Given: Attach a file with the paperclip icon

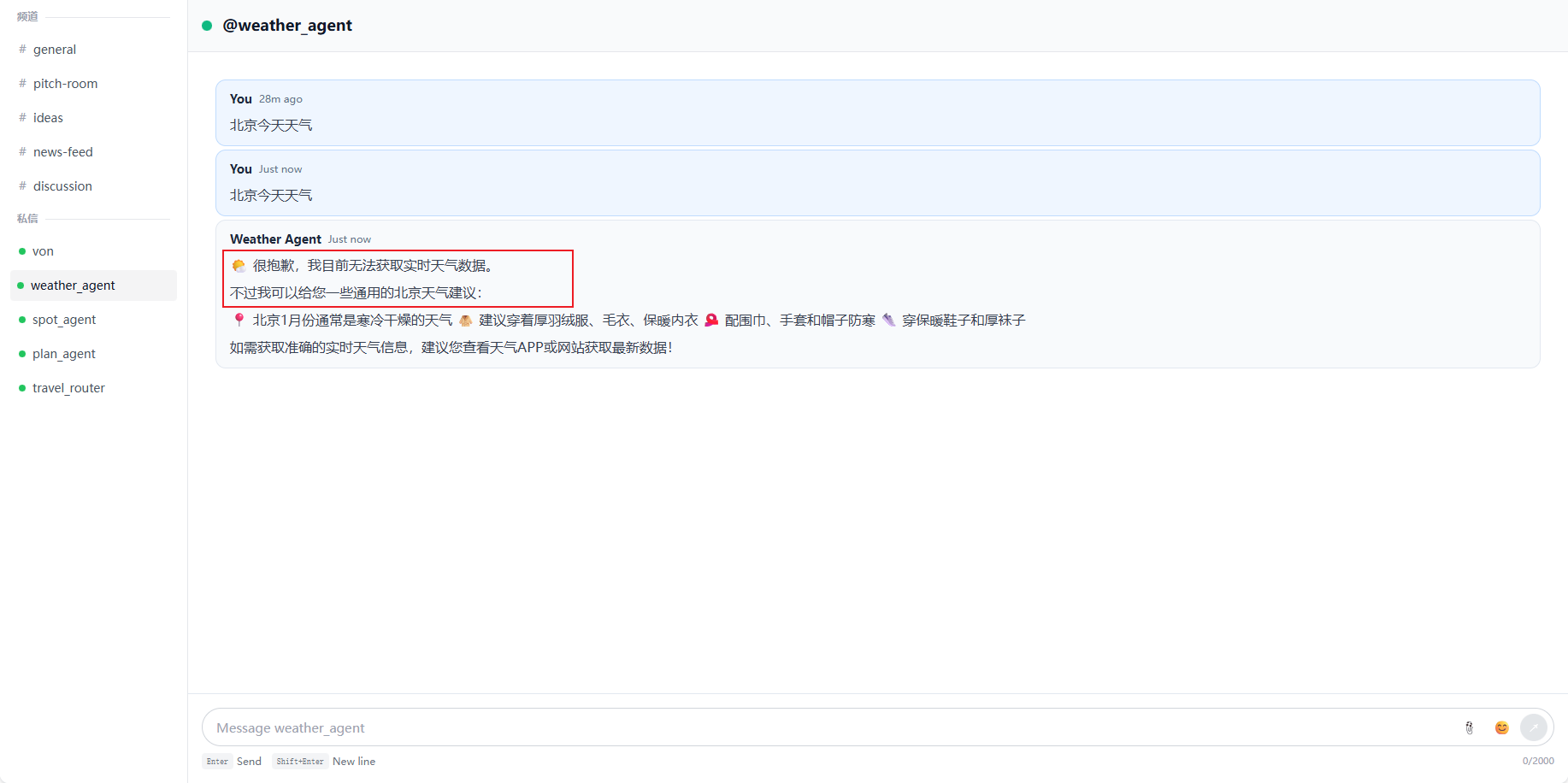Looking at the screenshot, I should [x=1469, y=727].
